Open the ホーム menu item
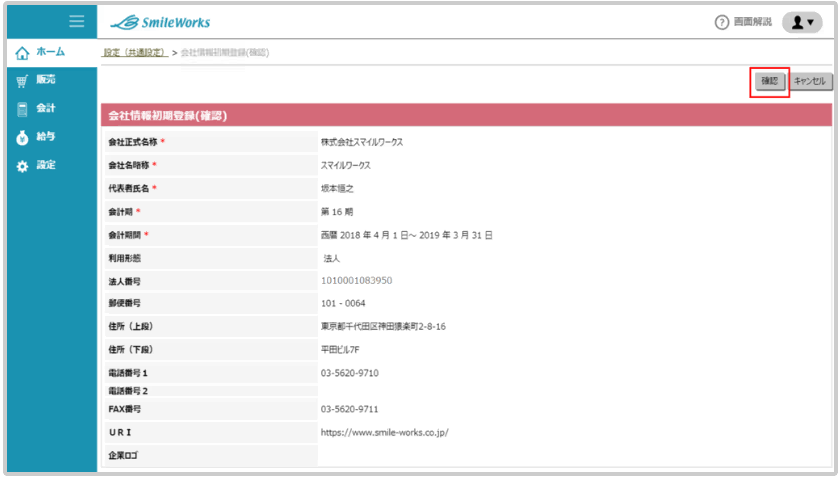 coord(50,52)
